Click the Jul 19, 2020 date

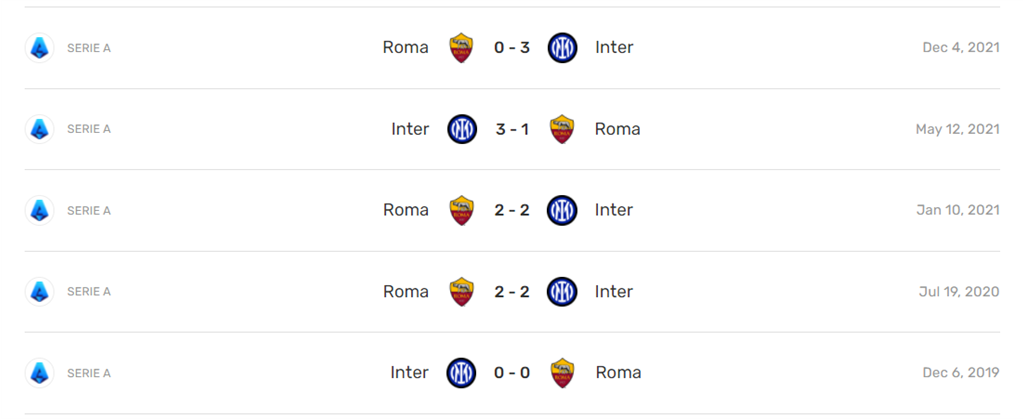coord(959,291)
